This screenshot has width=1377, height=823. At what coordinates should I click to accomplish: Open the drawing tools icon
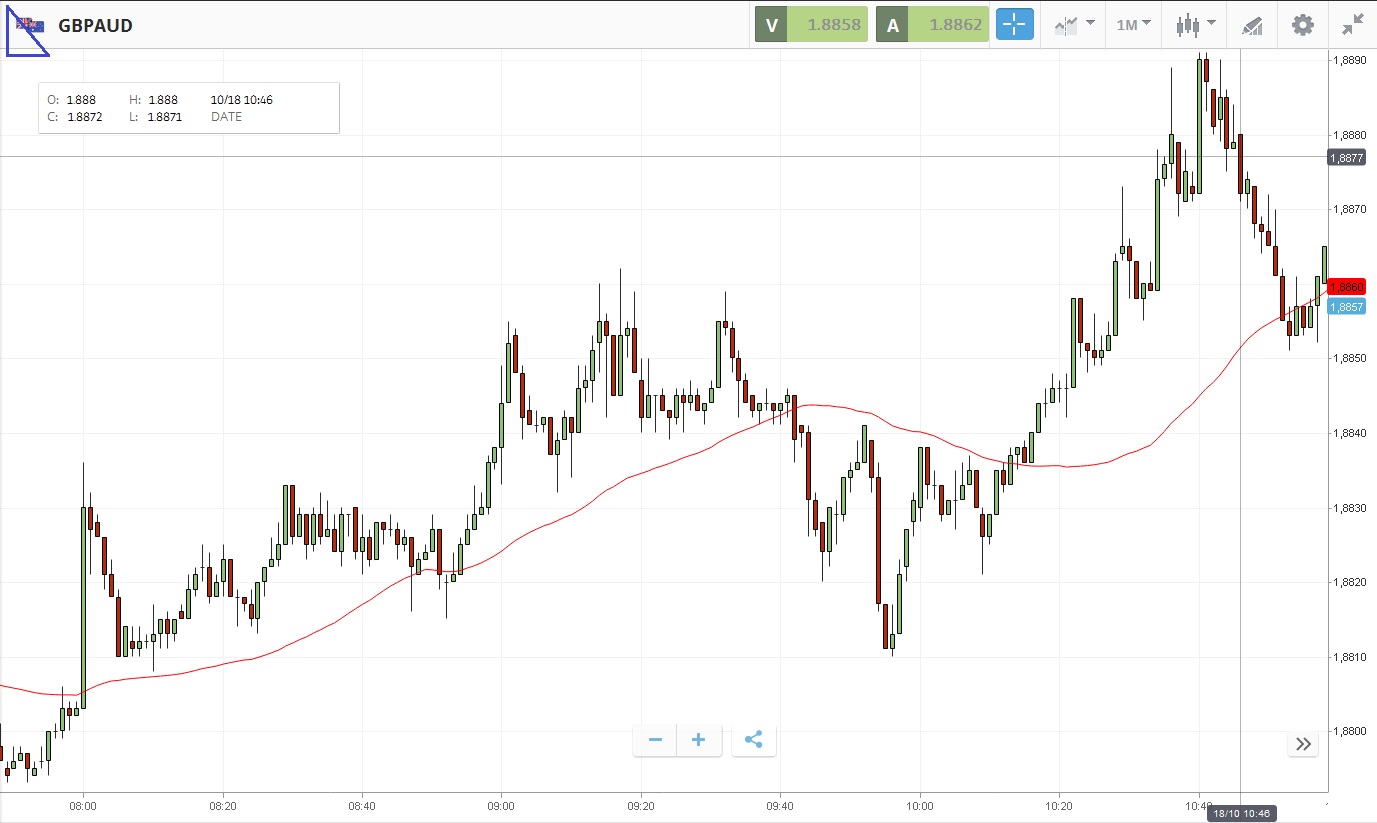tap(1252, 25)
